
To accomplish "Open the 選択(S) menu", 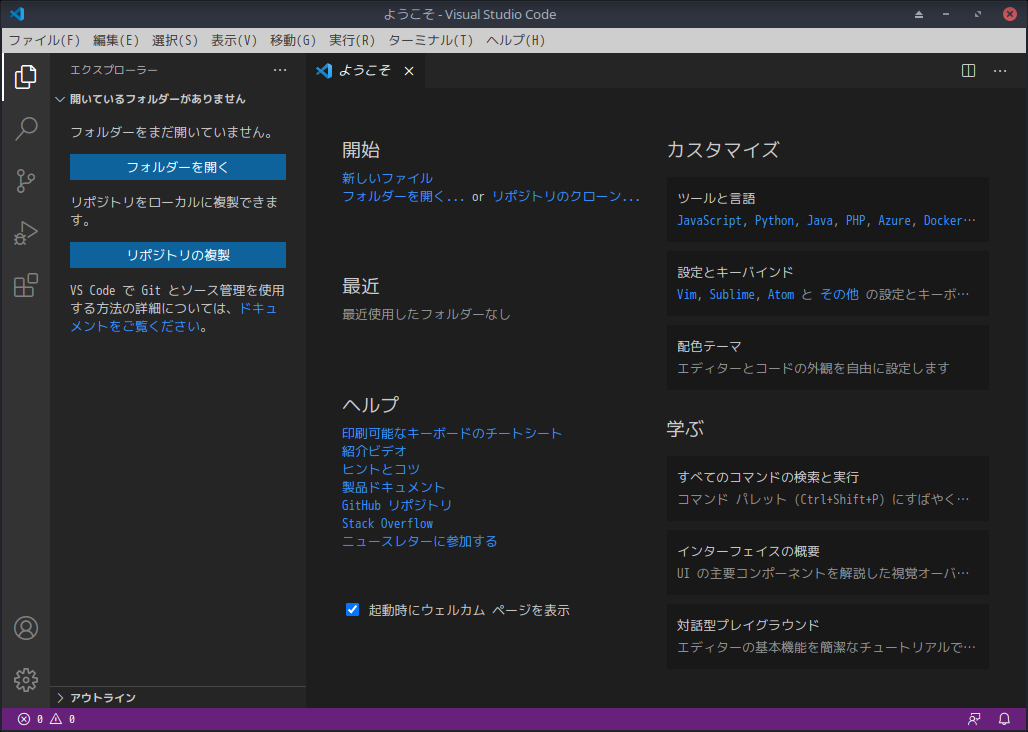I will click(175, 41).
